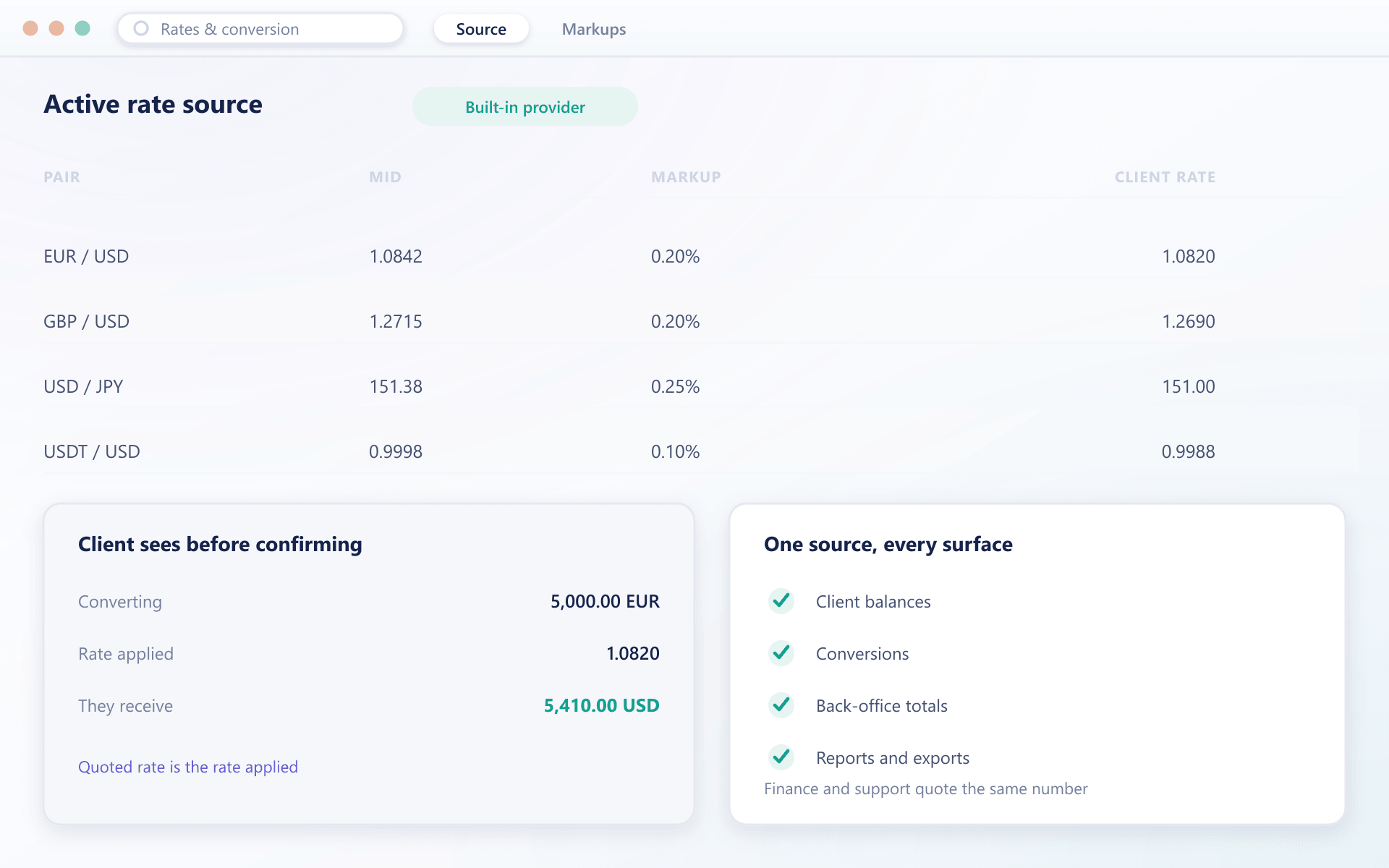
Task: Click the CLIENT RATE column header
Action: coord(1165,177)
